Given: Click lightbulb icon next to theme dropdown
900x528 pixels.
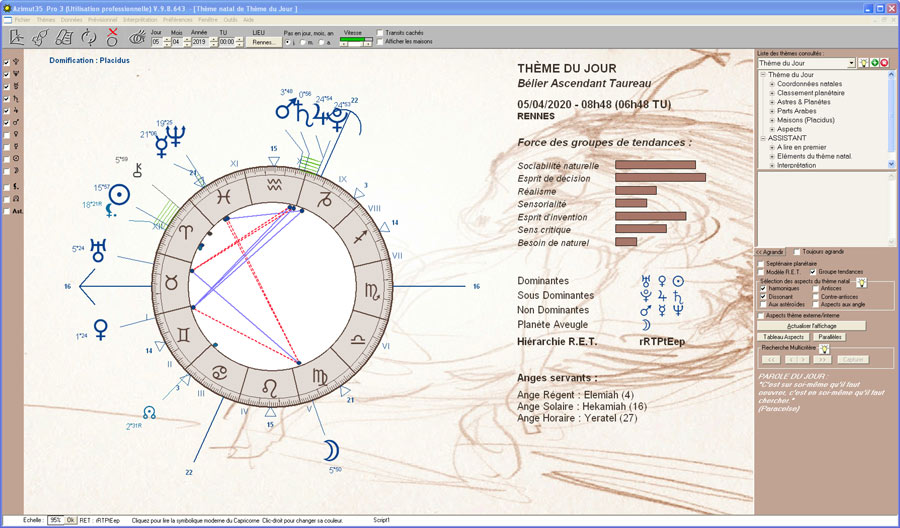Looking at the screenshot, I should point(863,63).
